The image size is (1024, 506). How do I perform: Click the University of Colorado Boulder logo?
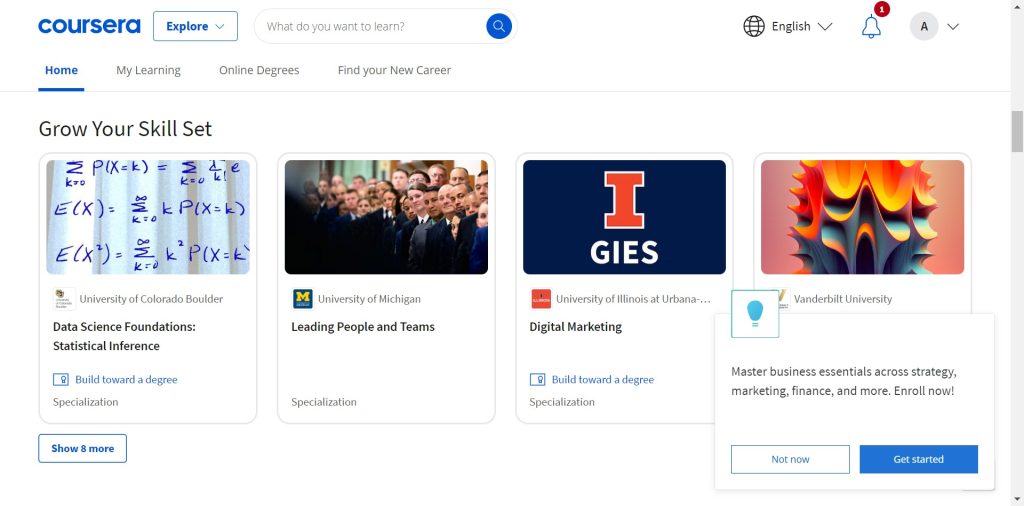[64, 299]
